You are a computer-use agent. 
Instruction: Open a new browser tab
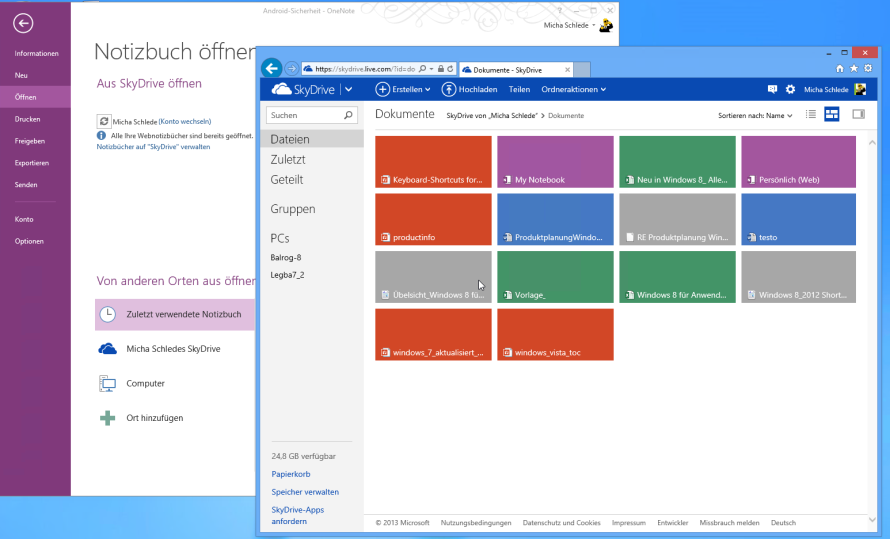(582, 70)
